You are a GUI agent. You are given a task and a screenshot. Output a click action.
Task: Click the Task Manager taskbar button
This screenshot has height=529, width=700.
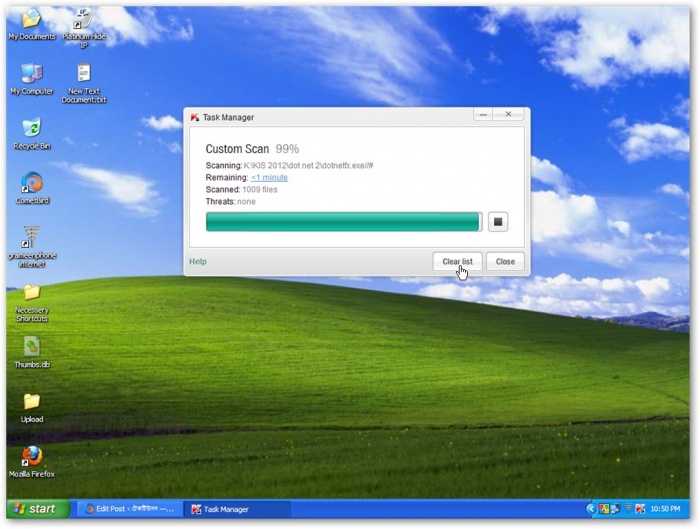[237, 509]
